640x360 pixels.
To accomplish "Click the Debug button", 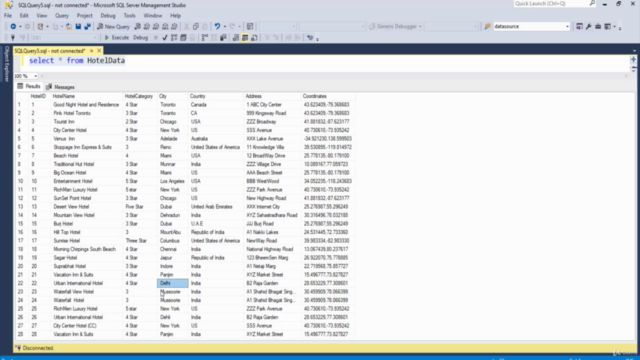I will pyautogui.click(x=140, y=38).
